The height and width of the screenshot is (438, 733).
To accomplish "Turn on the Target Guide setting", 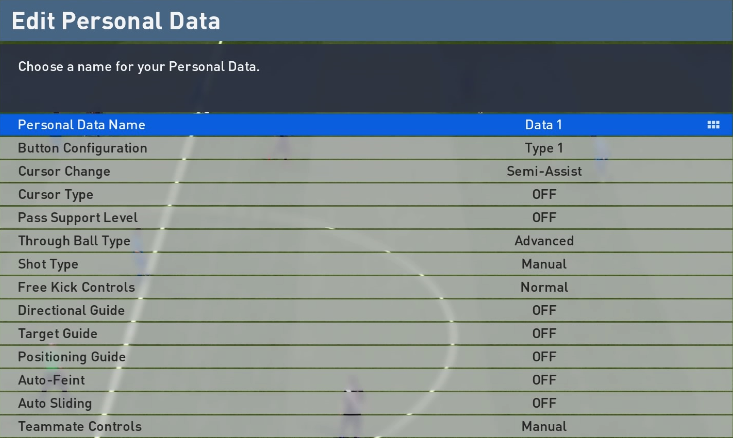I will point(544,333).
